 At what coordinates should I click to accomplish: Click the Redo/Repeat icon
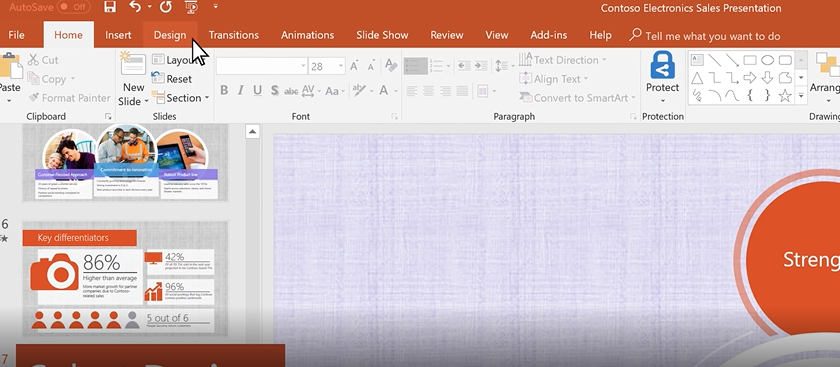pyautogui.click(x=166, y=6)
